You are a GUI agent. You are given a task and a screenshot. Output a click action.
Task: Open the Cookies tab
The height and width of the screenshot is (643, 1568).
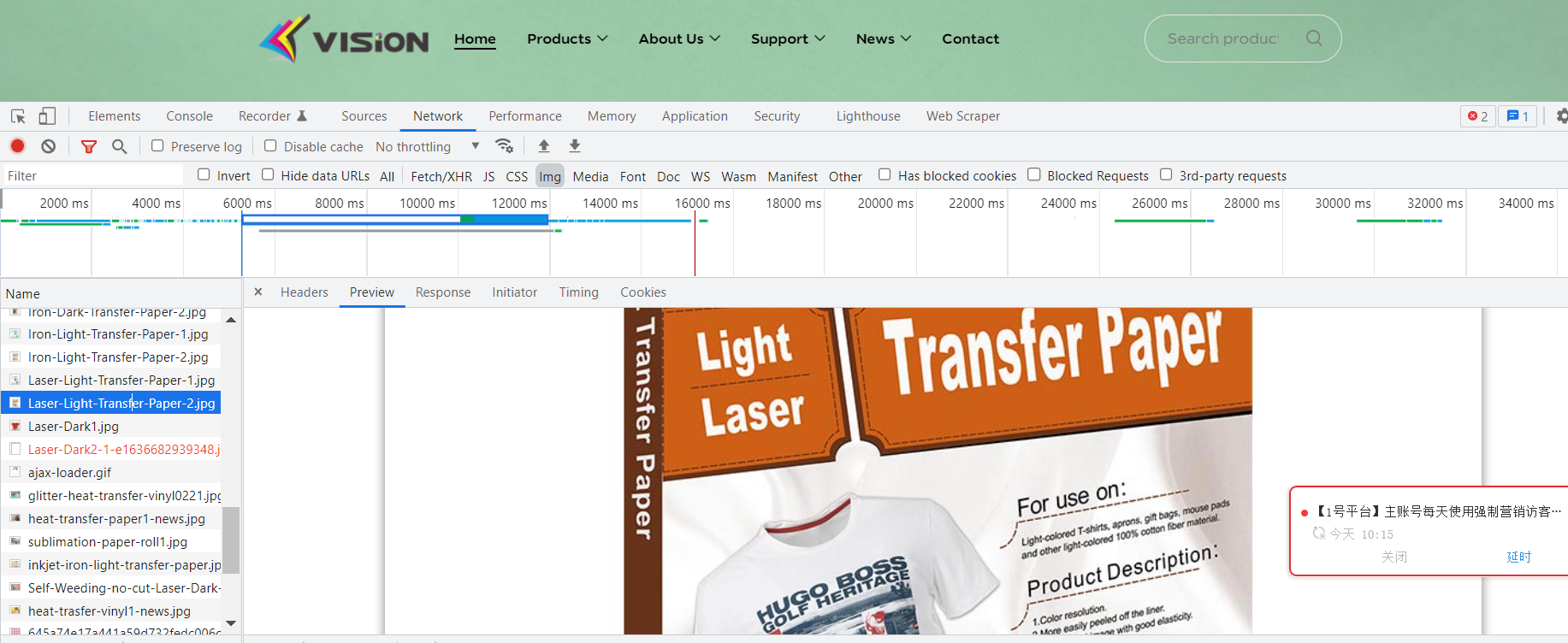point(643,292)
